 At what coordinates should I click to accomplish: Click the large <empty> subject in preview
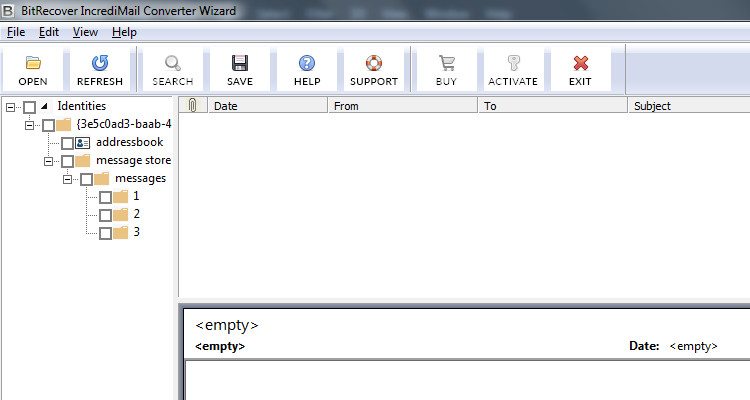pos(227,325)
